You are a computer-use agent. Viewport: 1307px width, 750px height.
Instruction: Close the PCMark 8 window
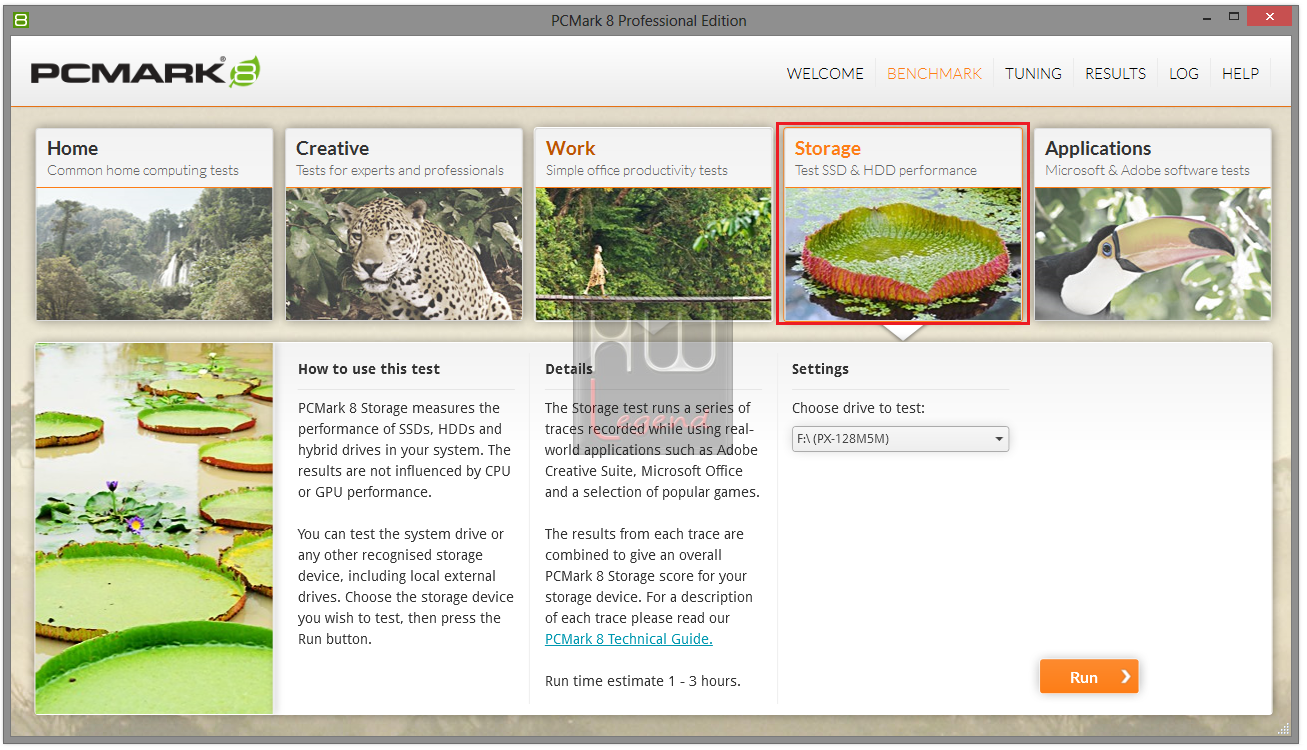pos(1271,16)
